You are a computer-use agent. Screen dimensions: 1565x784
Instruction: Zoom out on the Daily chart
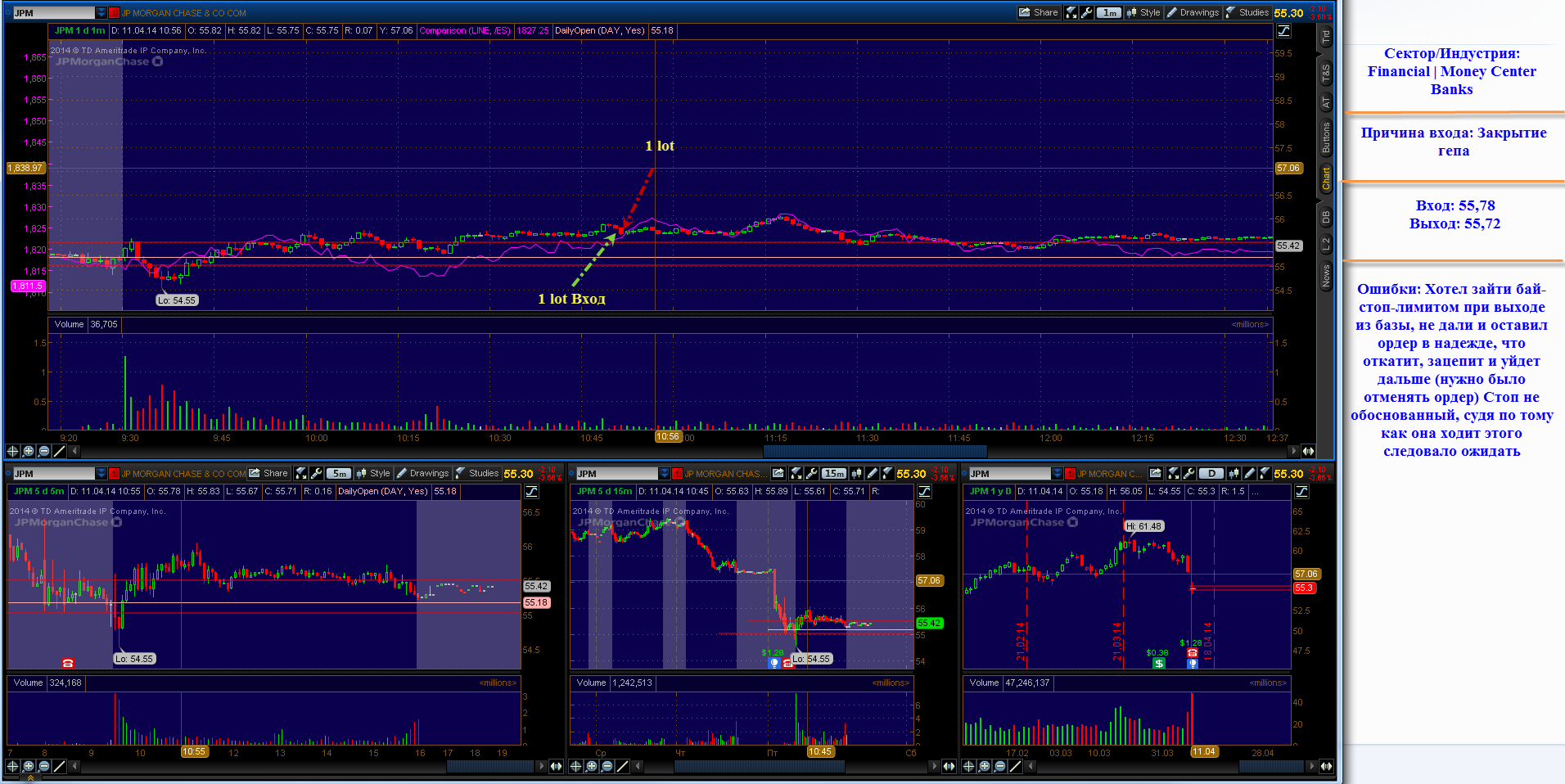point(1000,767)
